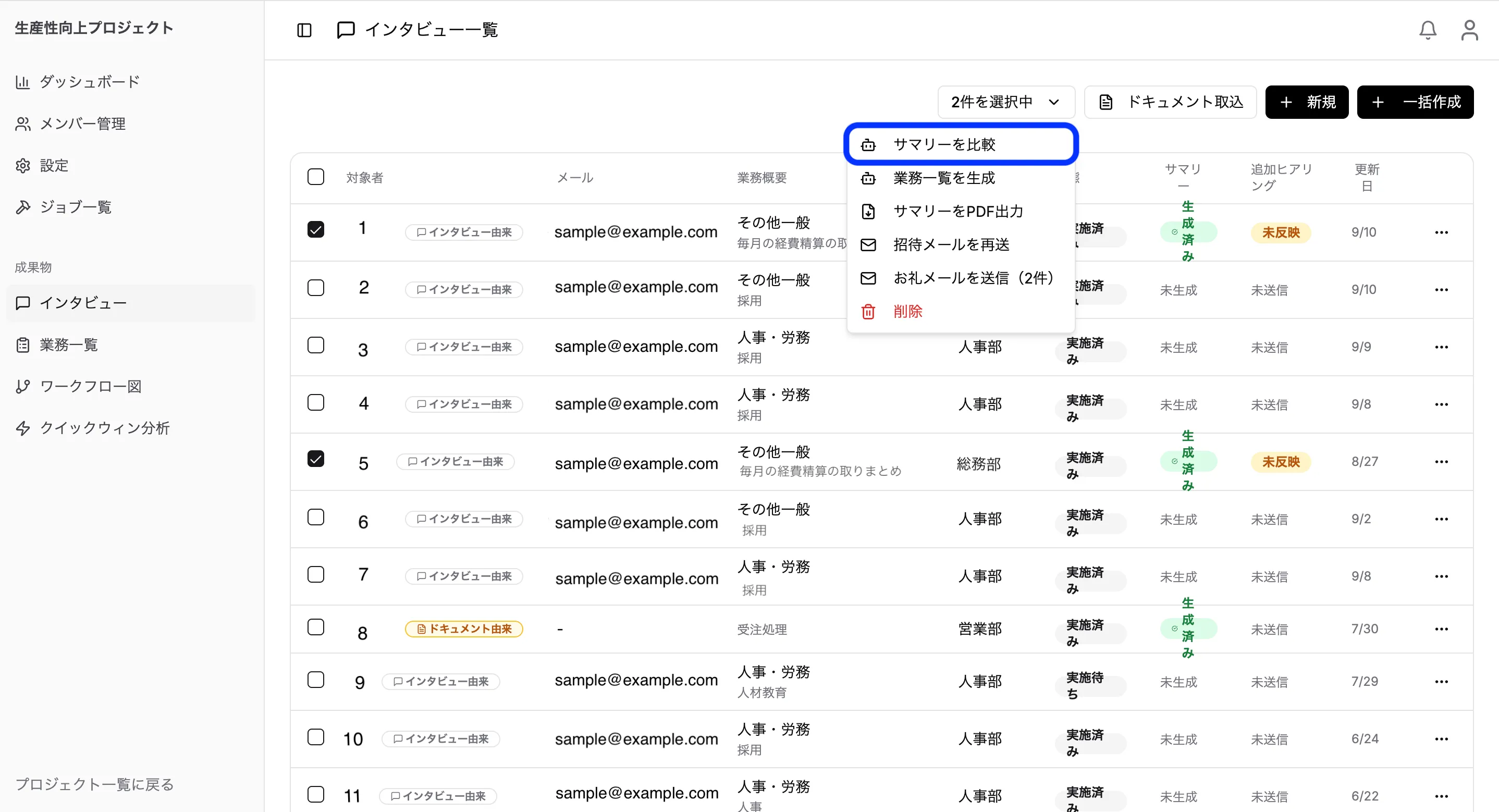
Task: Choose 招待メールを再送 from menu
Action: pyautogui.click(x=961, y=244)
